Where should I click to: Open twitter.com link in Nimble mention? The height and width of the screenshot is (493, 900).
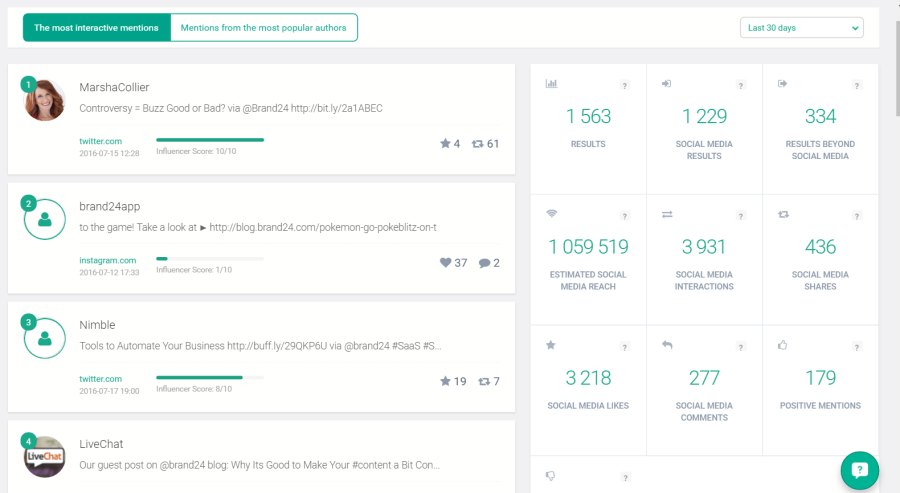coord(100,379)
